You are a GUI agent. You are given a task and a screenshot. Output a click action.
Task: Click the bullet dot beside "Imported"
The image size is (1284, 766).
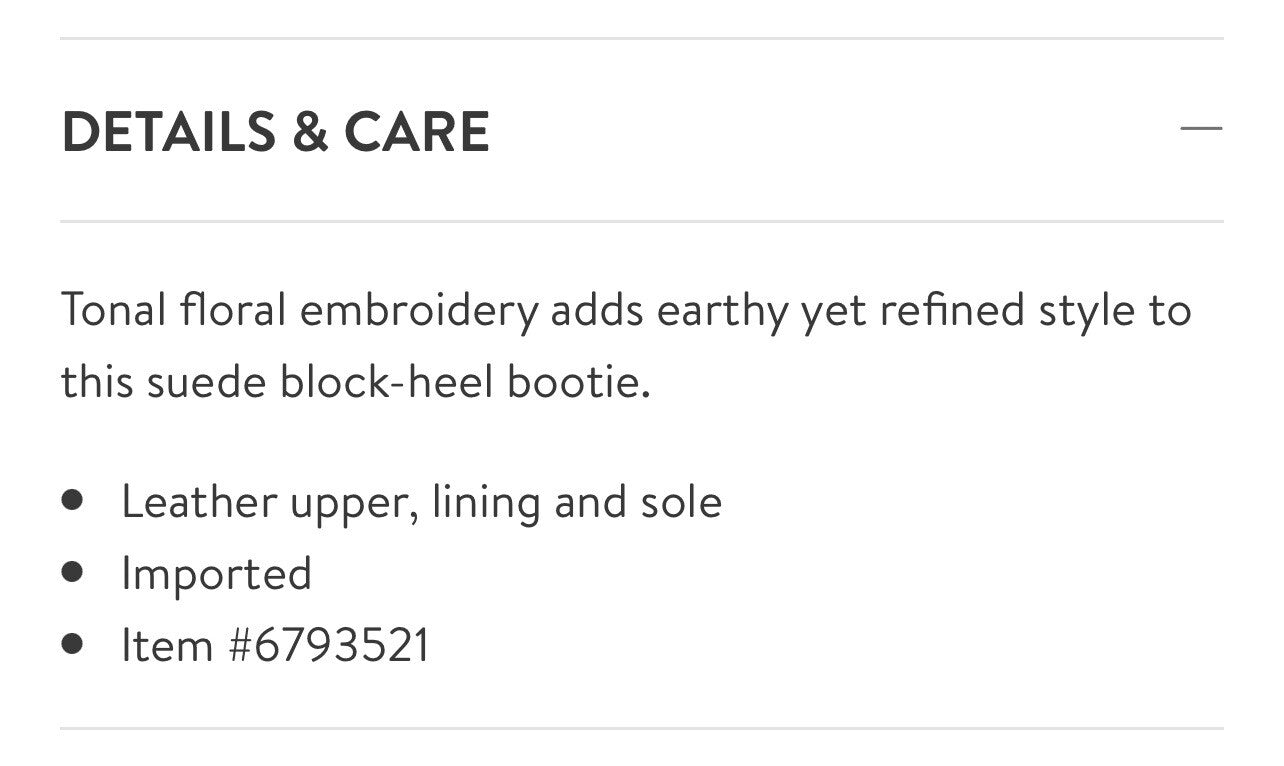(x=71, y=571)
